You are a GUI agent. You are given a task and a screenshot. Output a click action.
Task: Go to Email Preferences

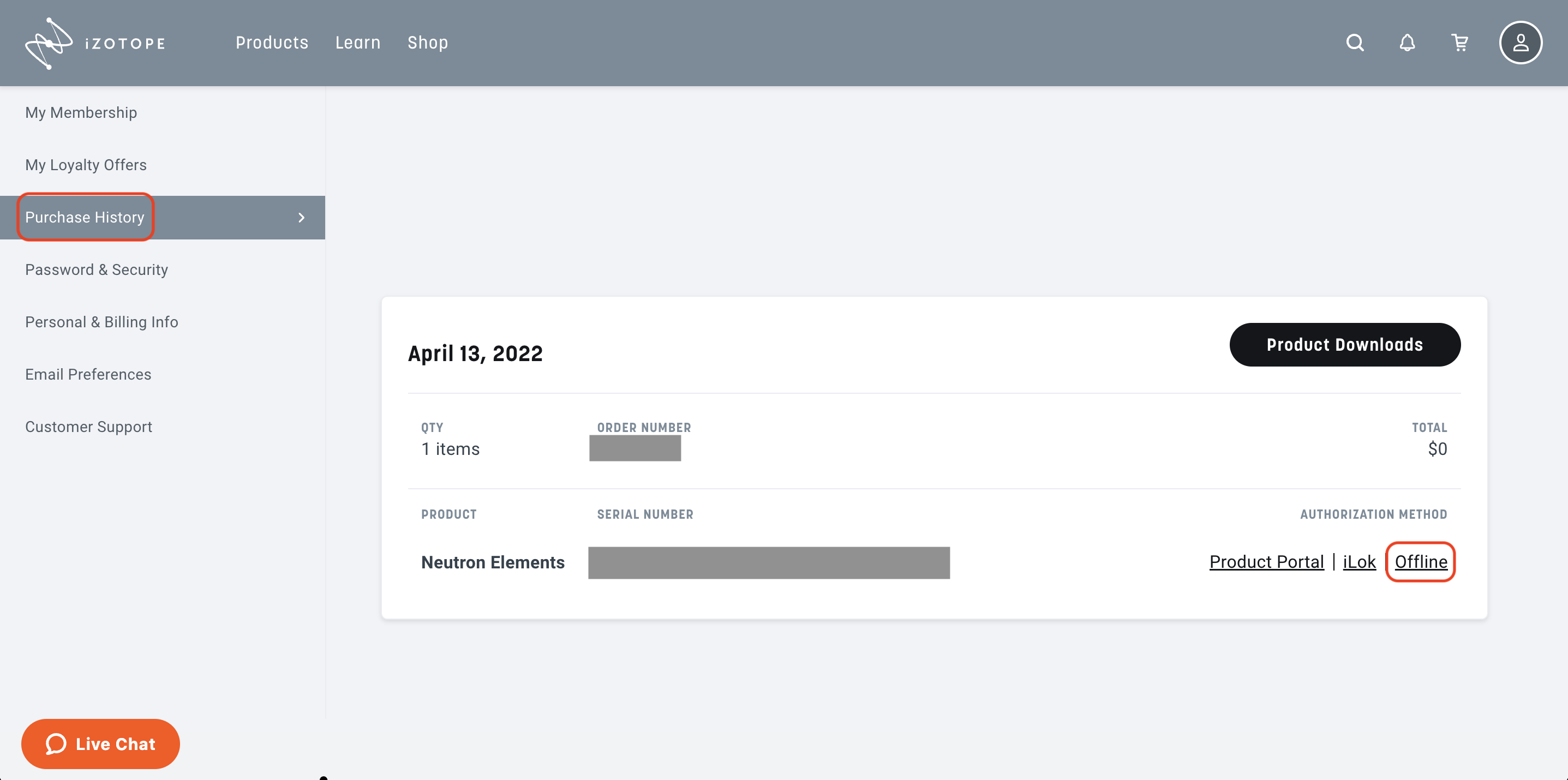pyautogui.click(x=88, y=374)
